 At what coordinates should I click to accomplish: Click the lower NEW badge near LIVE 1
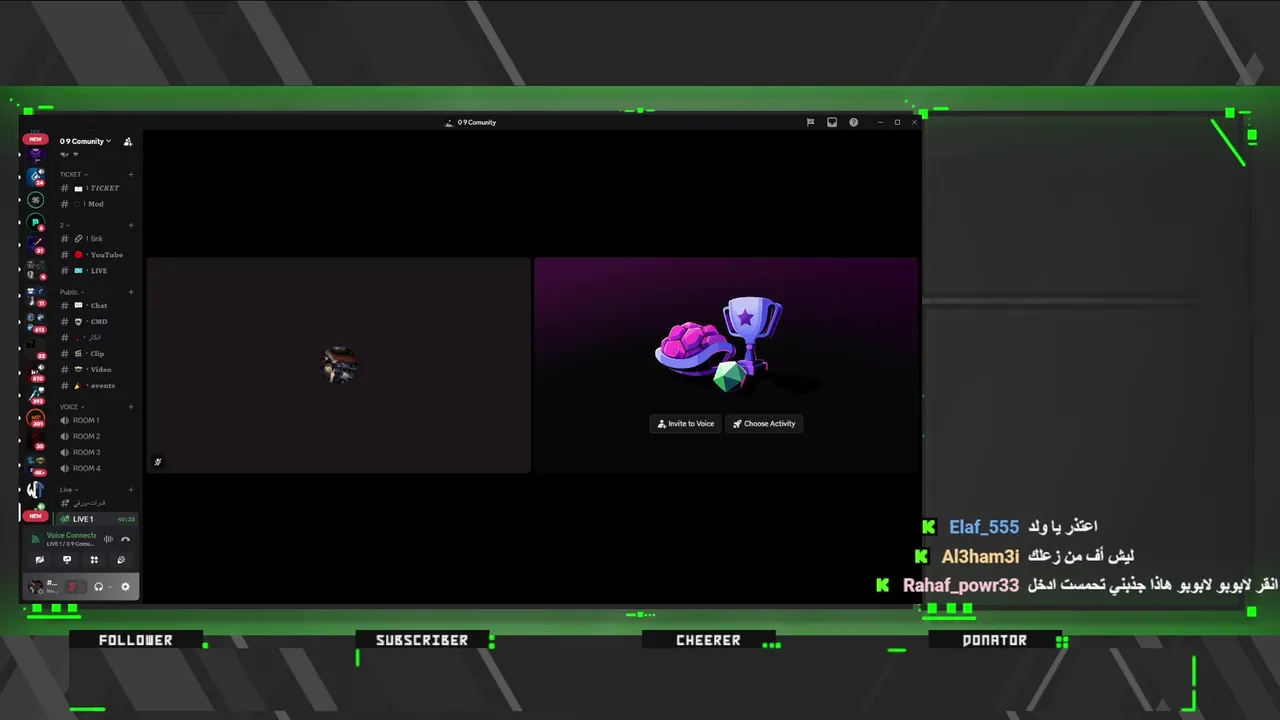(x=36, y=516)
